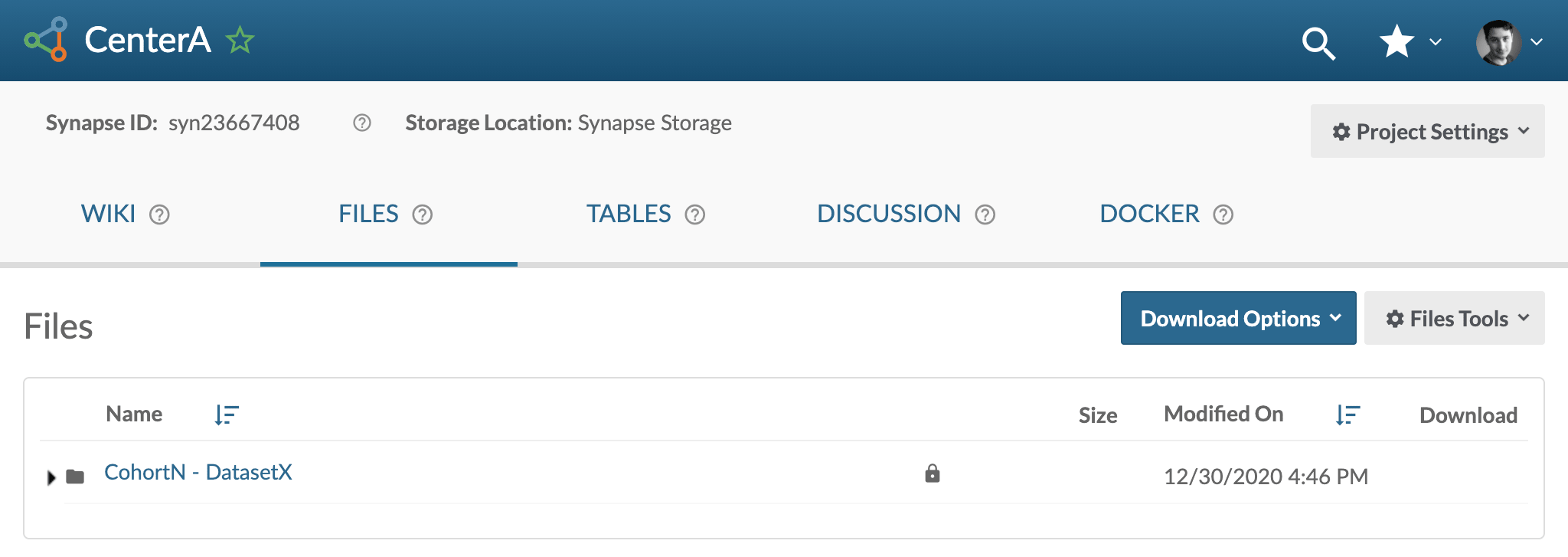Screen dimensions: 1568x557
Task: Open the DISCUSSION tab
Action: pyautogui.click(x=888, y=214)
